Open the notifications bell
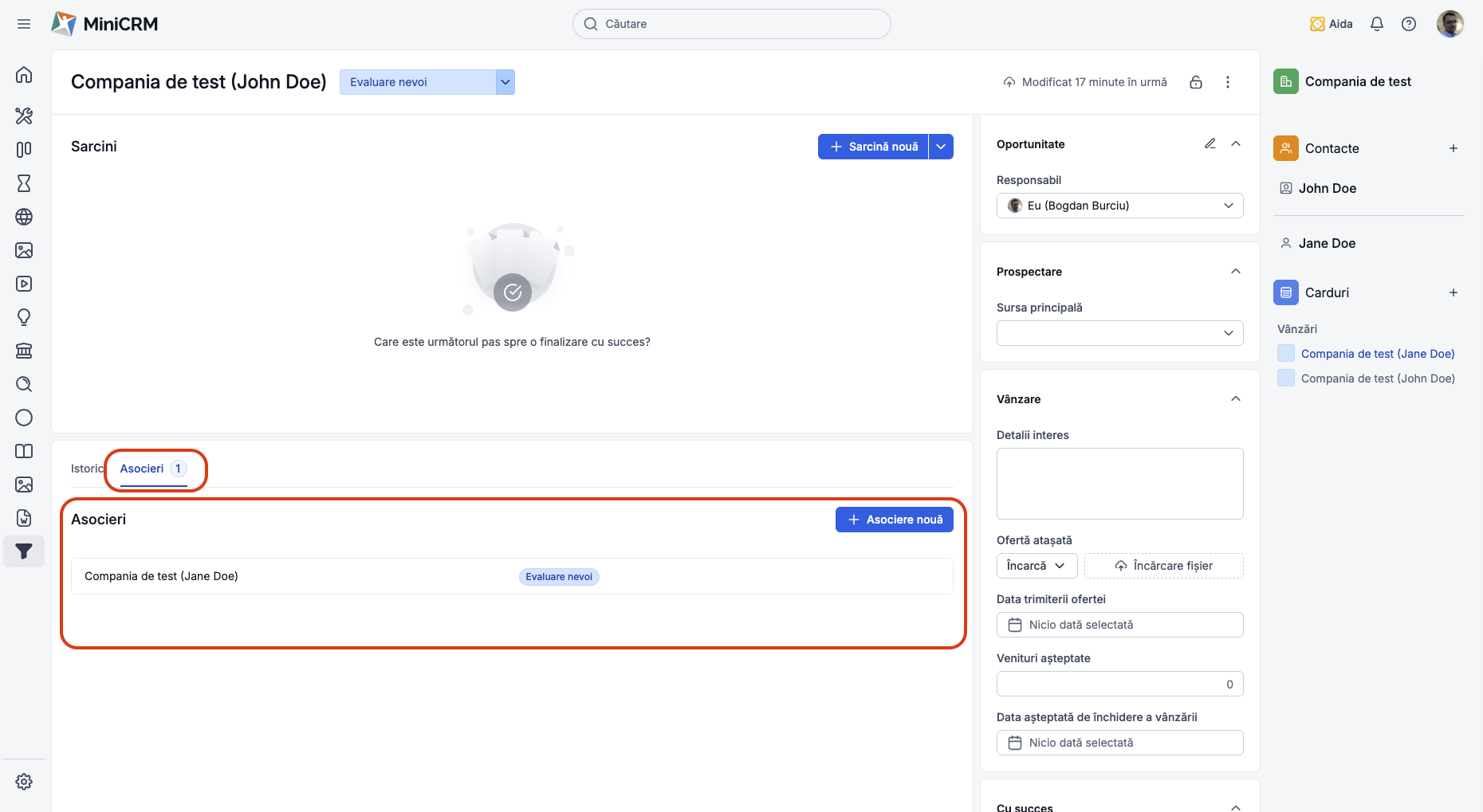Screen dimensions: 1483x812 tap(1376, 24)
